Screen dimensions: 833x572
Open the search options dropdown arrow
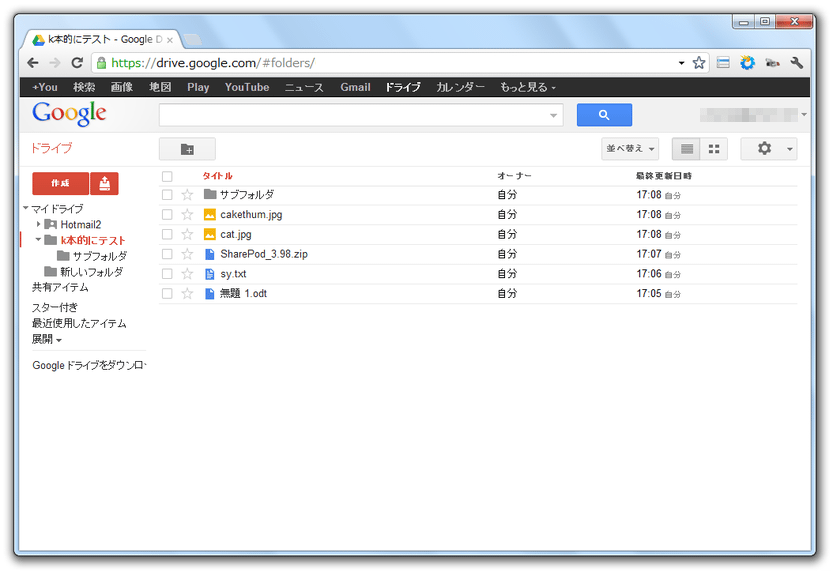click(553, 115)
